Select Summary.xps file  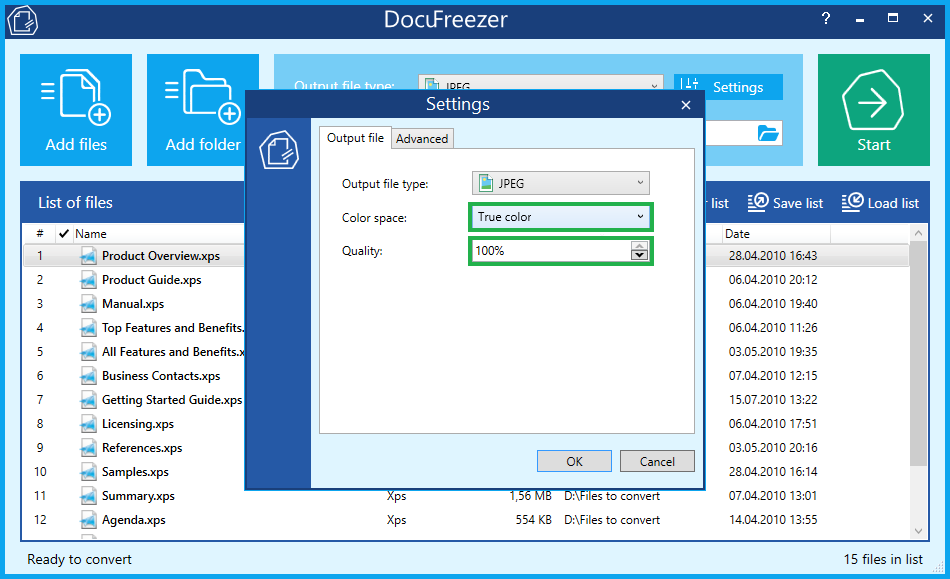[138, 496]
